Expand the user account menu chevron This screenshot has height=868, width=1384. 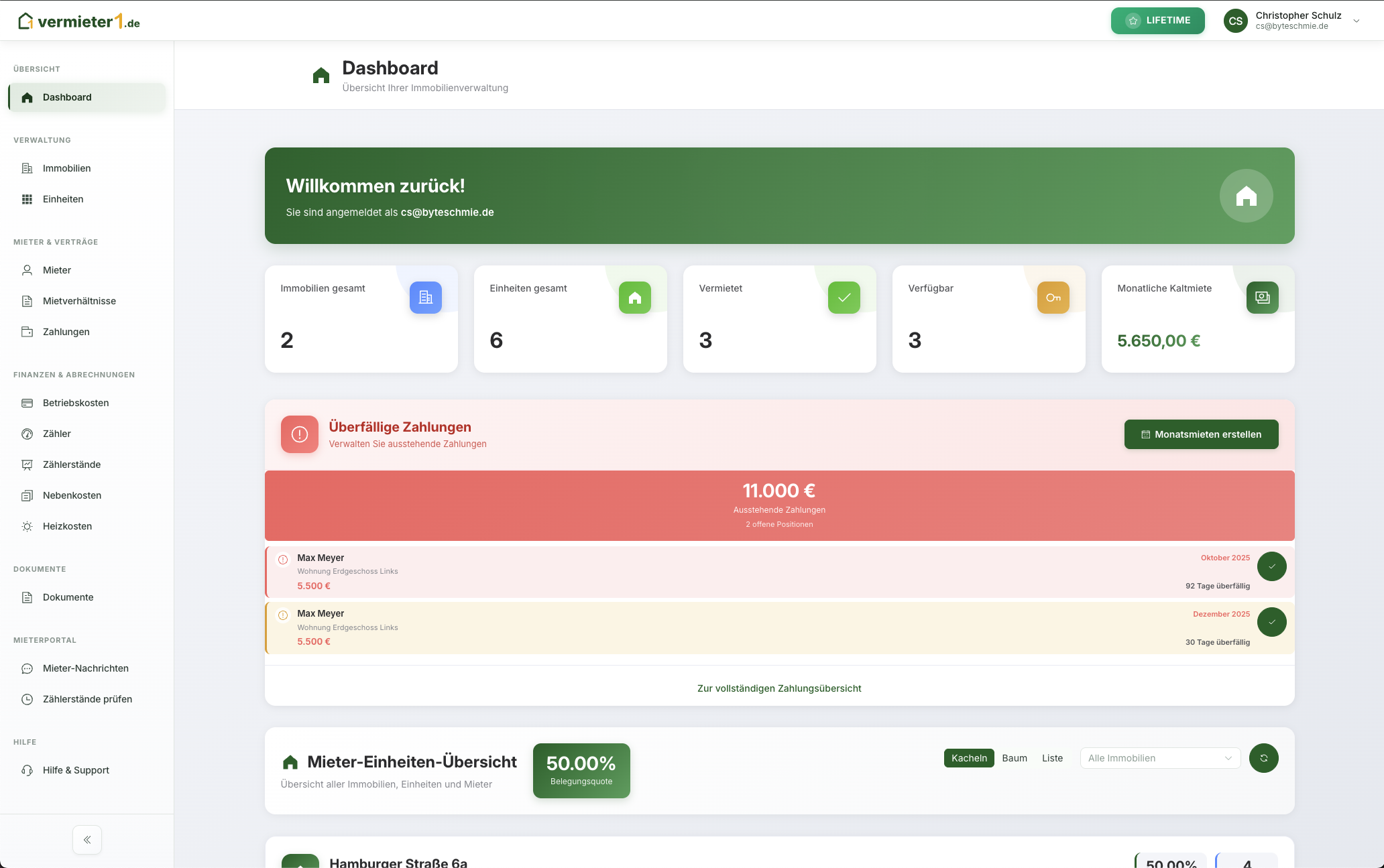1357,20
